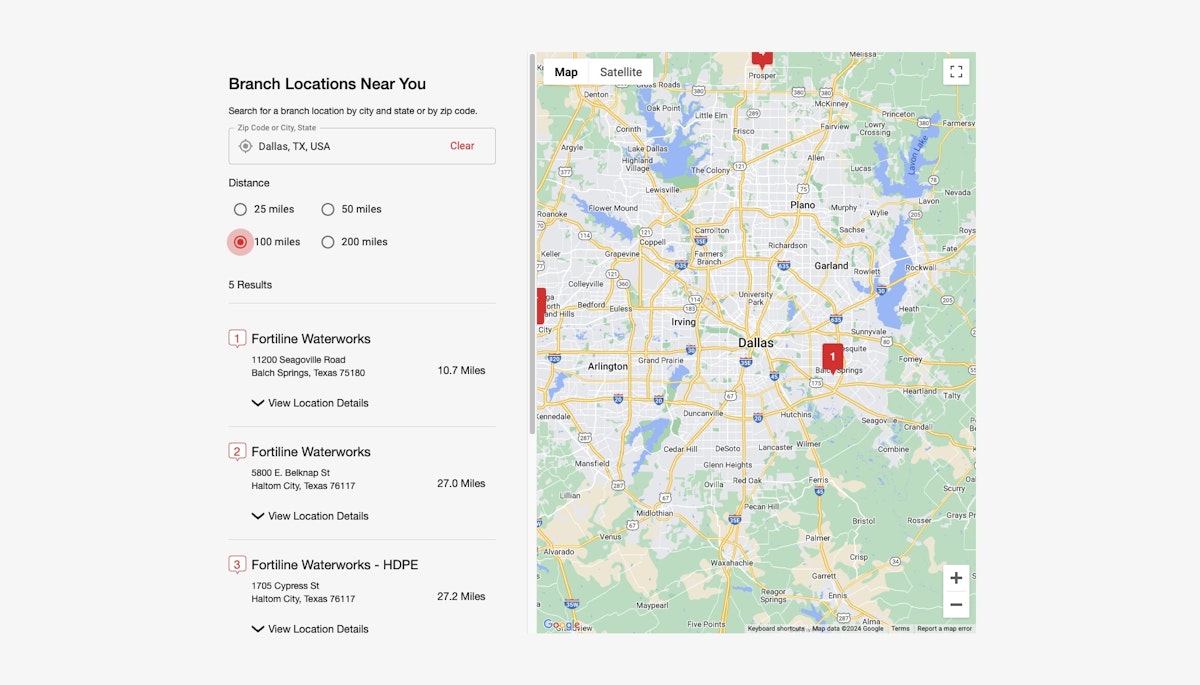Open Fortiline Waterworks - HDPE result title
Image resolution: width=1200 pixels, height=685 pixels.
point(335,565)
